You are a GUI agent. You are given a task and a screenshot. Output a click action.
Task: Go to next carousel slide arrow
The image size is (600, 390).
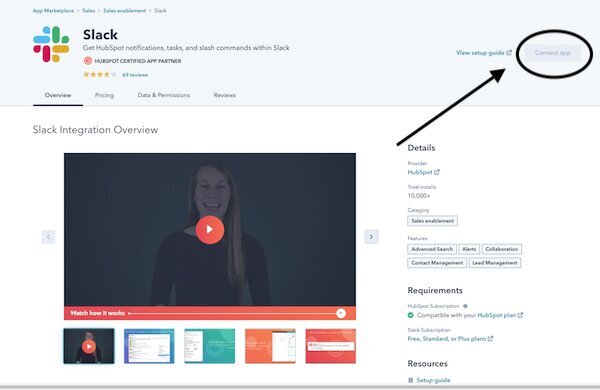(x=371, y=237)
